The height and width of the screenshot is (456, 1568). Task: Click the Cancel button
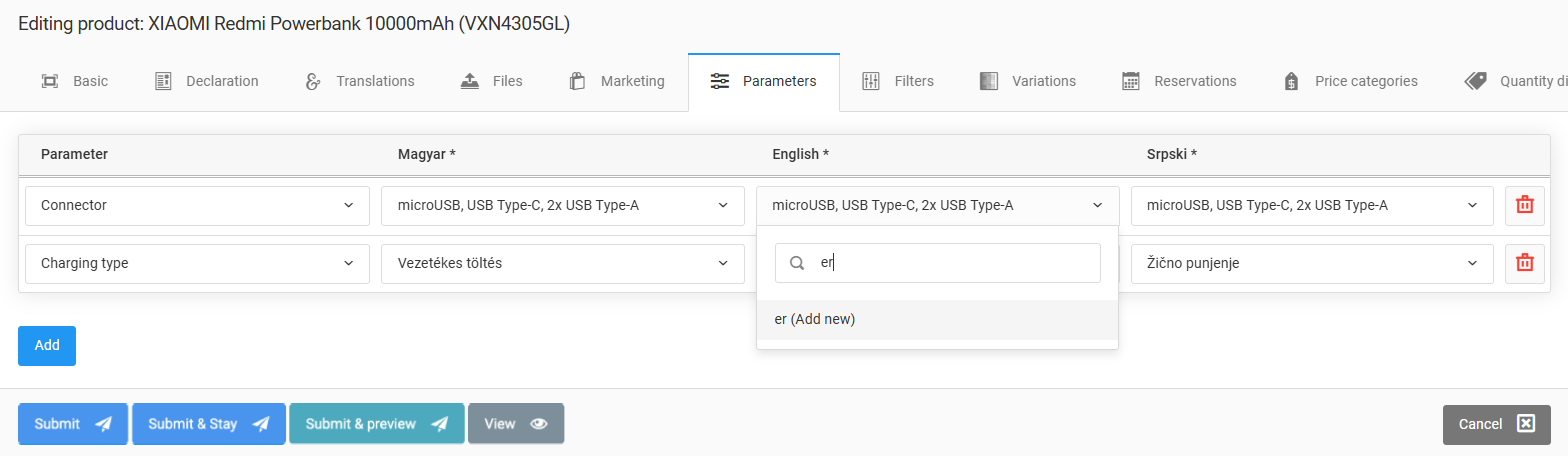(1497, 424)
